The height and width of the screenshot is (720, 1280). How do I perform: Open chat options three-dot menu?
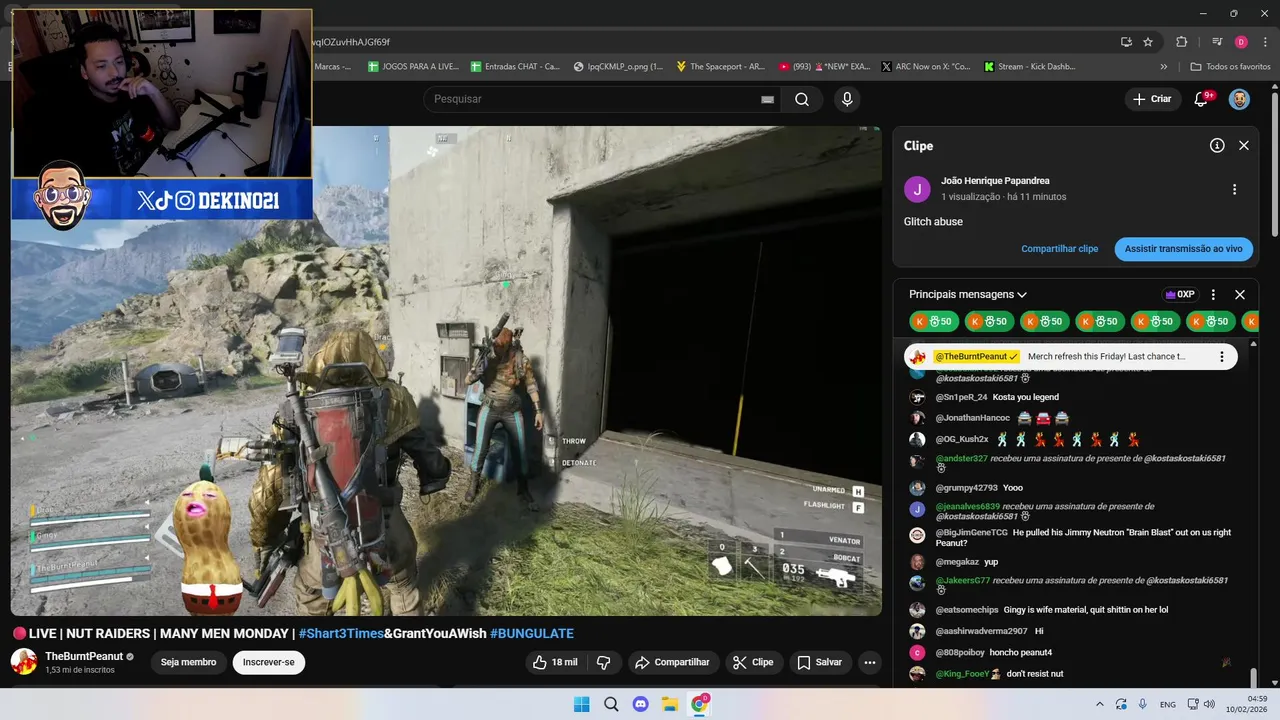[x=1213, y=295]
